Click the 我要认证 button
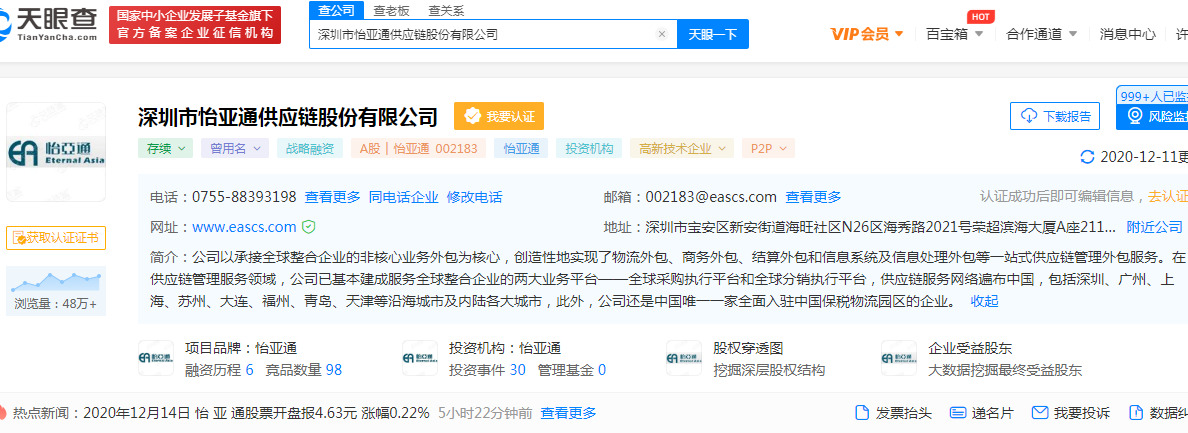 click(499, 116)
